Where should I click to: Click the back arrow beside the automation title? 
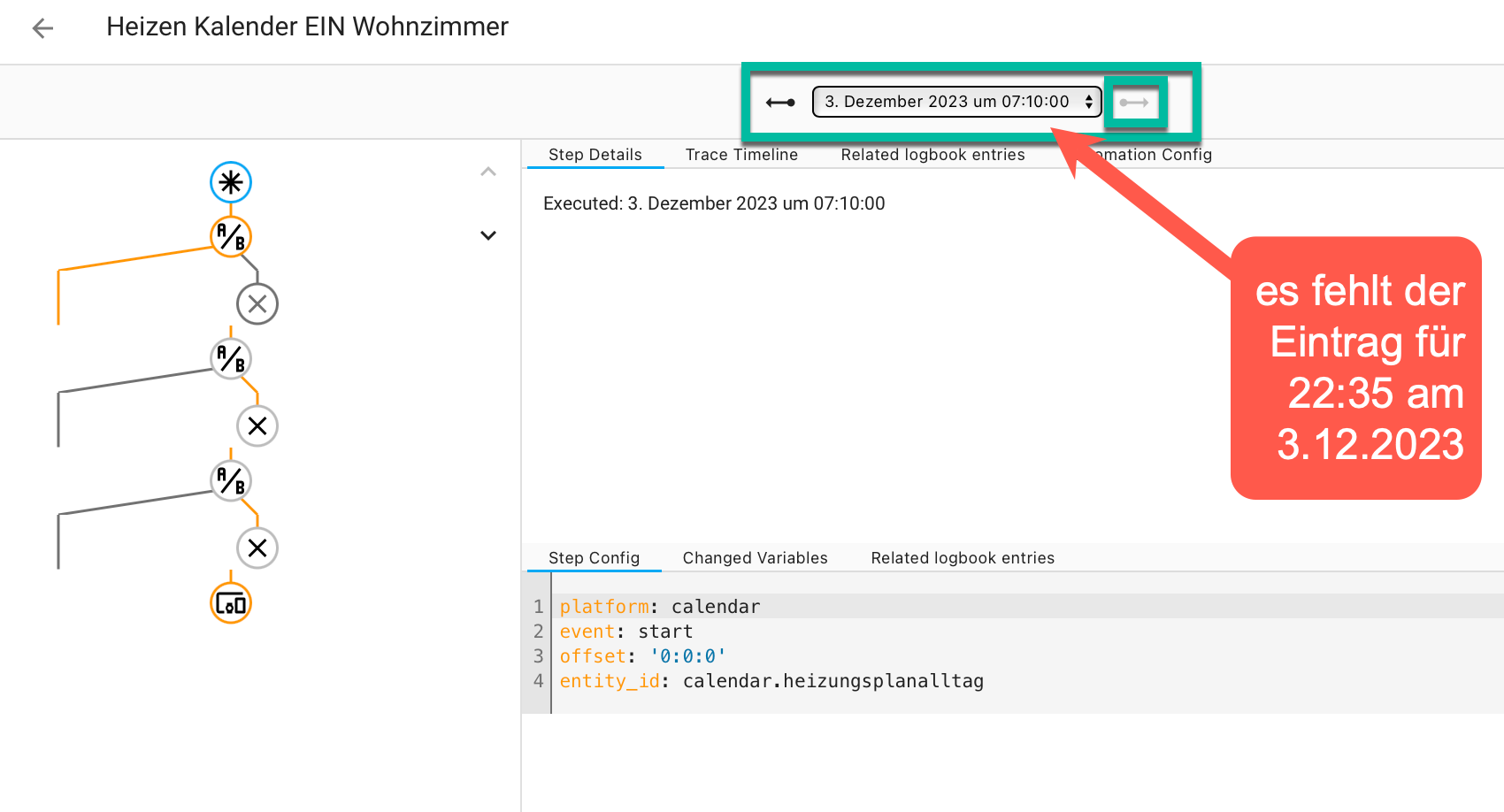click(42, 28)
